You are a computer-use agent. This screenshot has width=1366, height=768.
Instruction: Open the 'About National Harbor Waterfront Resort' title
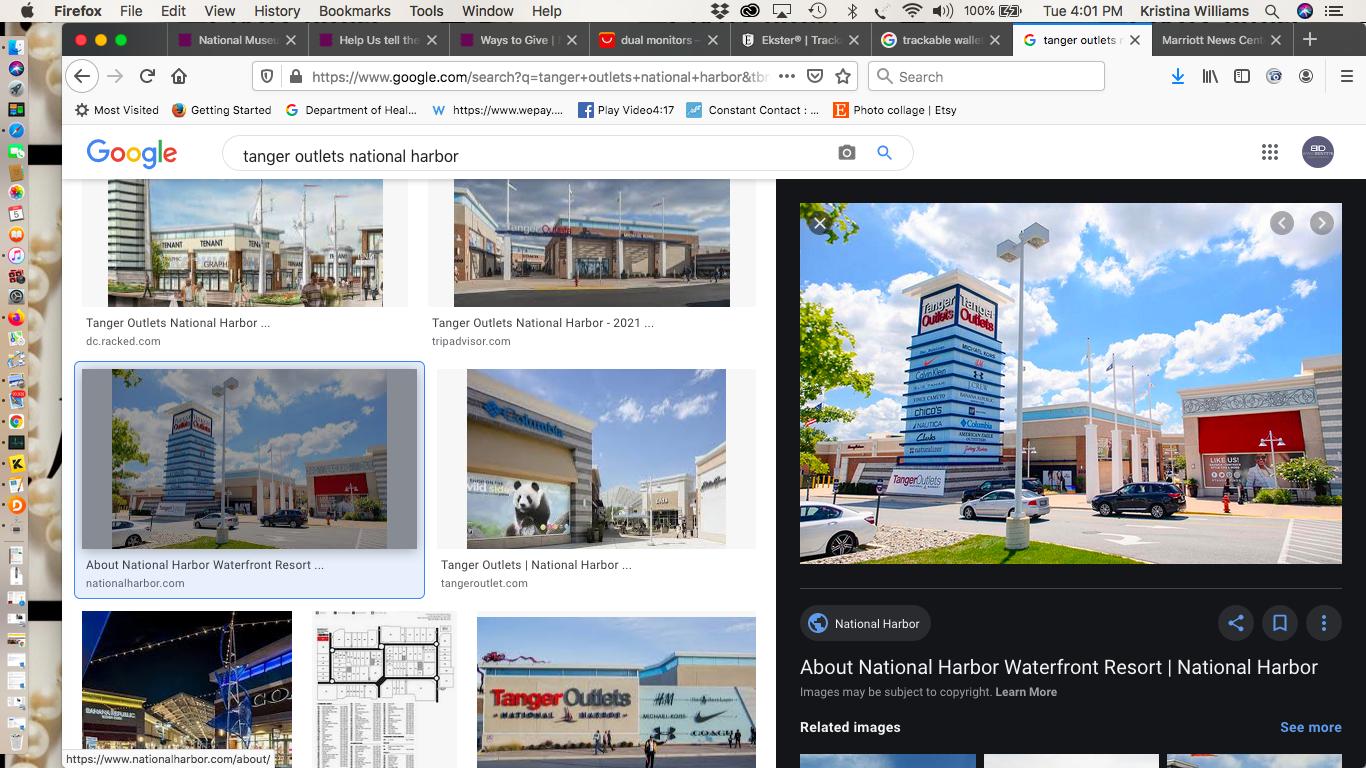1059,667
